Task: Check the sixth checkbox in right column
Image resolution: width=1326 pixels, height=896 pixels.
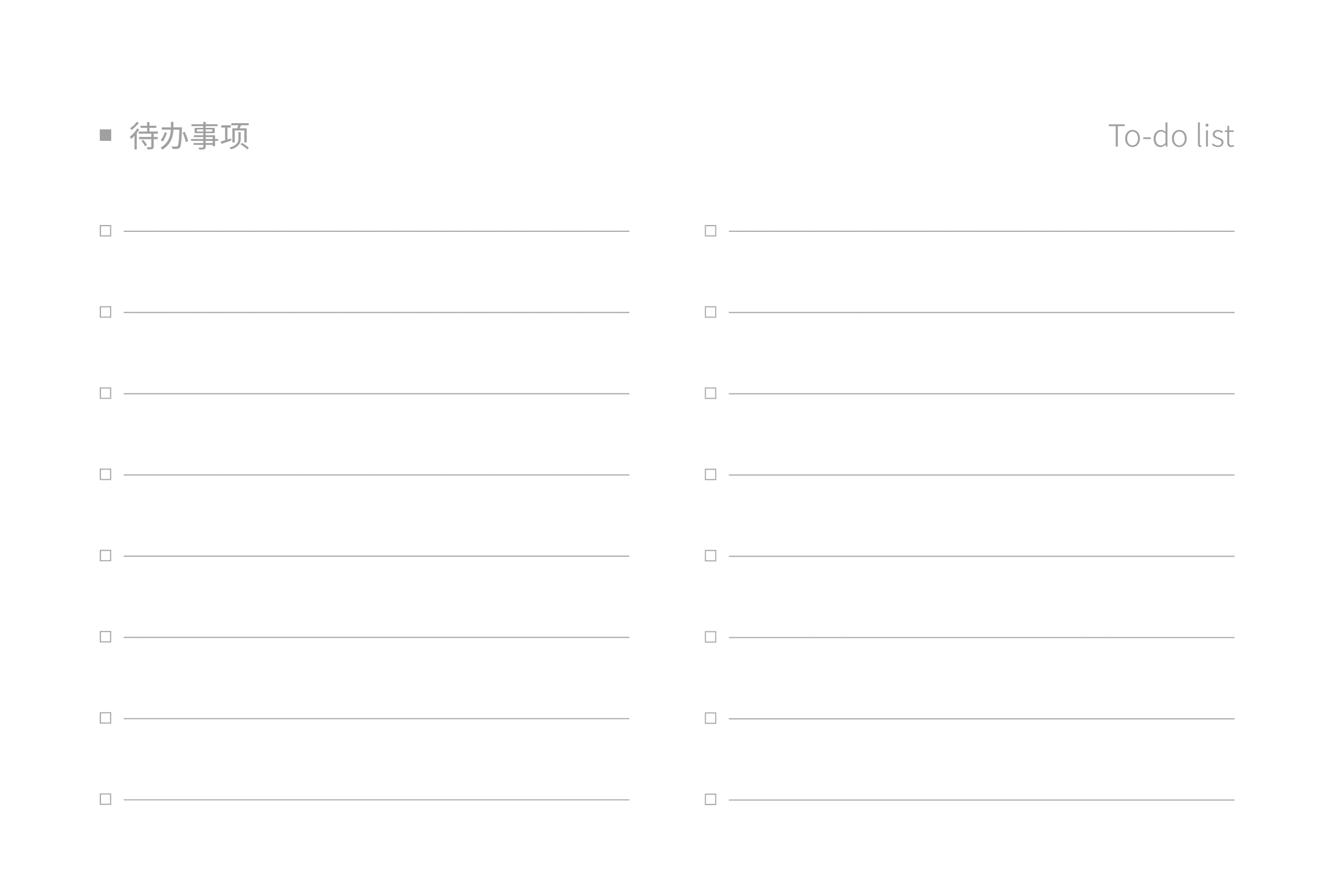Action: tap(711, 637)
